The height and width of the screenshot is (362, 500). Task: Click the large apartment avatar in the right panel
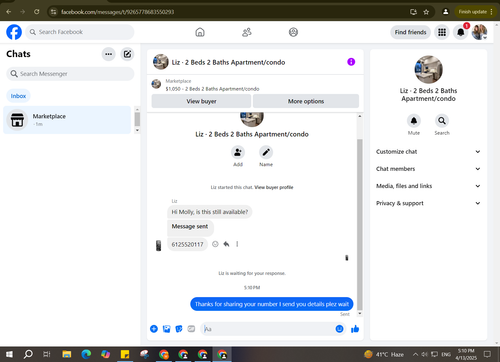pos(428,69)
